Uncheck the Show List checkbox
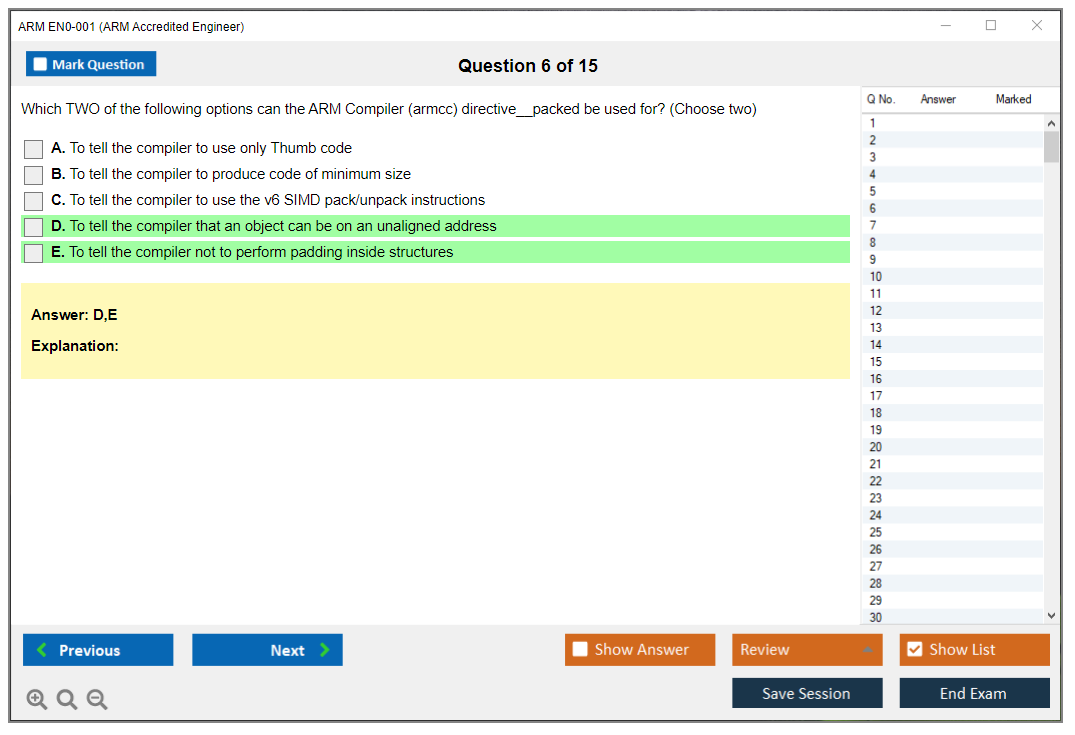The width and height of the screenshot is (1075, 735). coord(914,650)
